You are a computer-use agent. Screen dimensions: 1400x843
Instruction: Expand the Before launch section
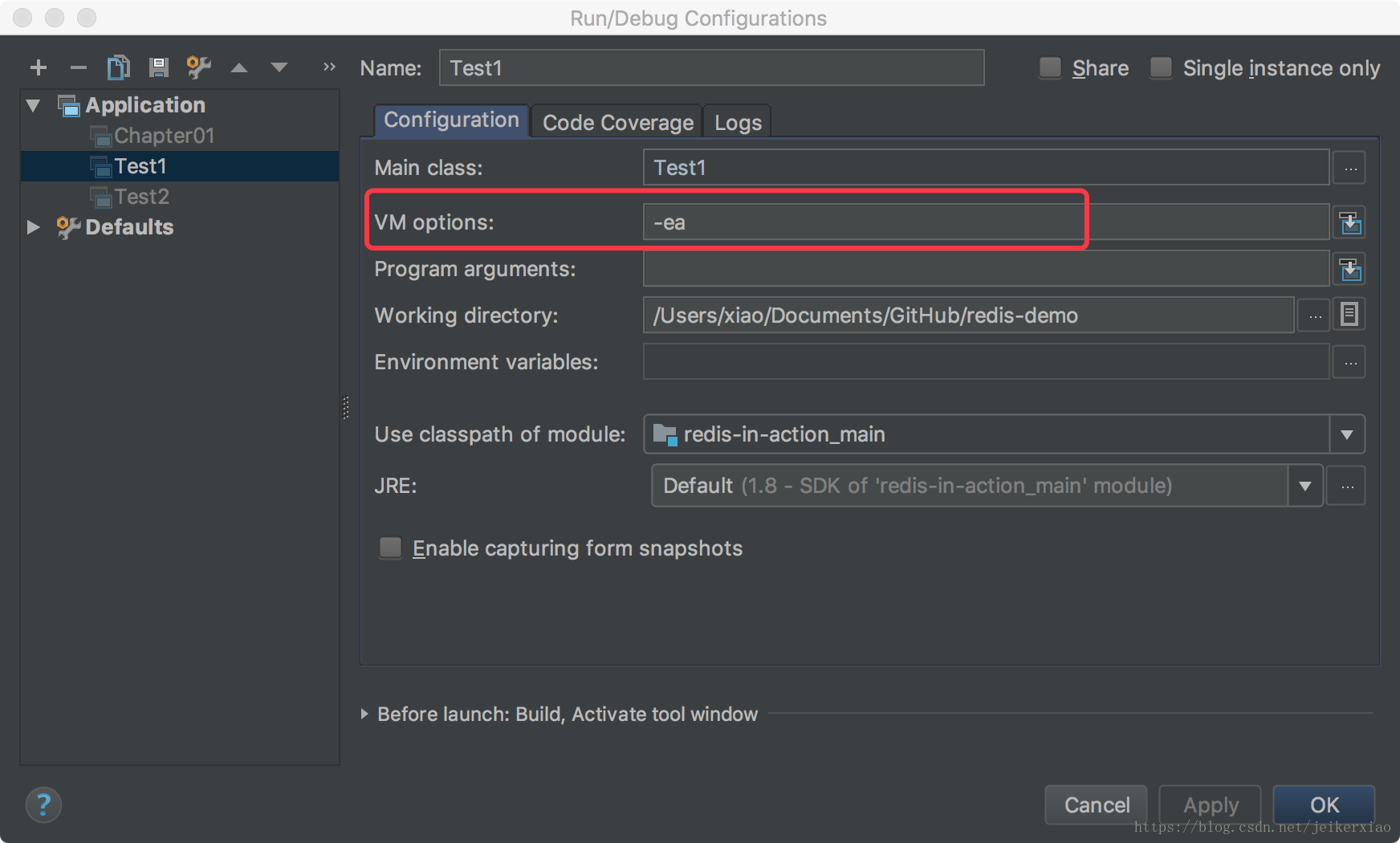(364, 714)
